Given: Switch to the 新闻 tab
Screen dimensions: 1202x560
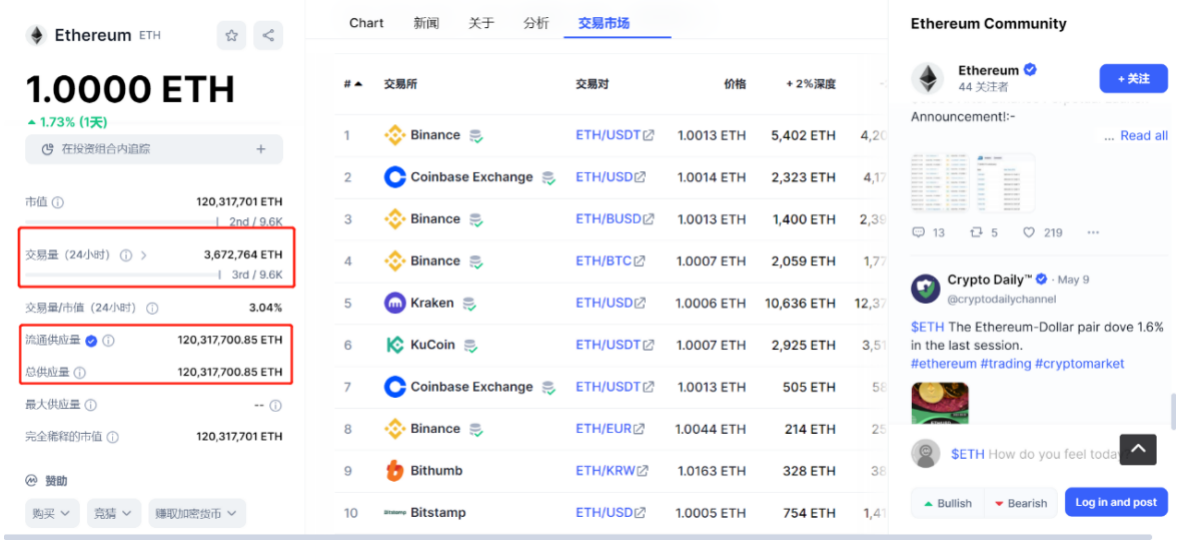Looking at the screenshot, I should 426,23.
